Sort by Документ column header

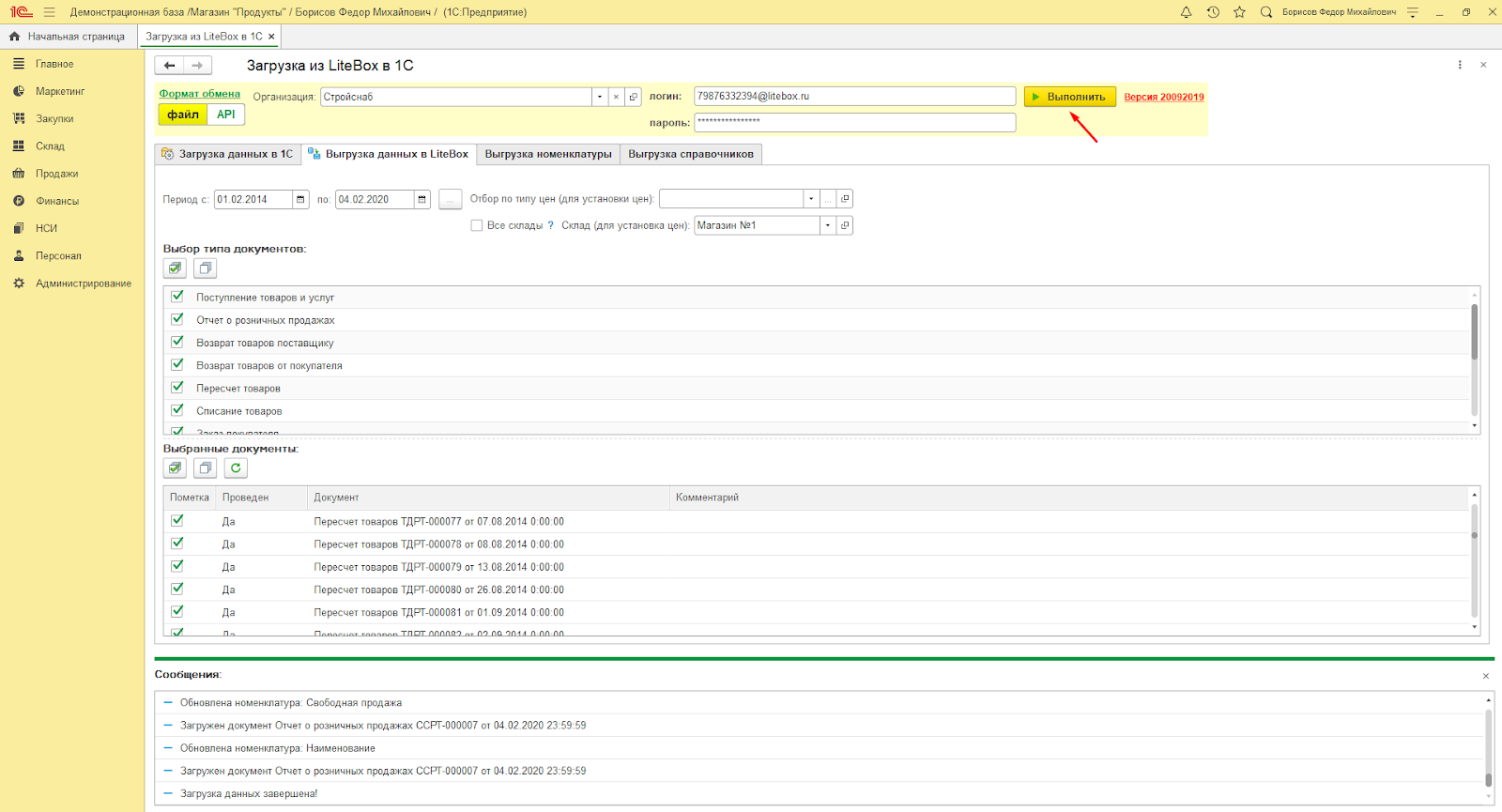click(489, 498)
